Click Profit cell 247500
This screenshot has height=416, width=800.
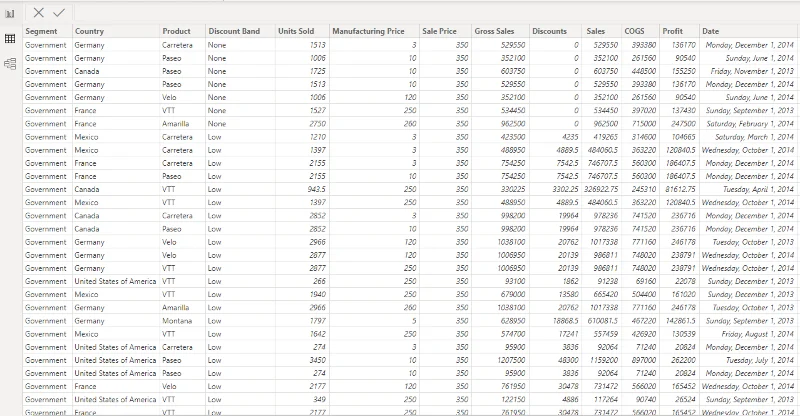(683, 124)
